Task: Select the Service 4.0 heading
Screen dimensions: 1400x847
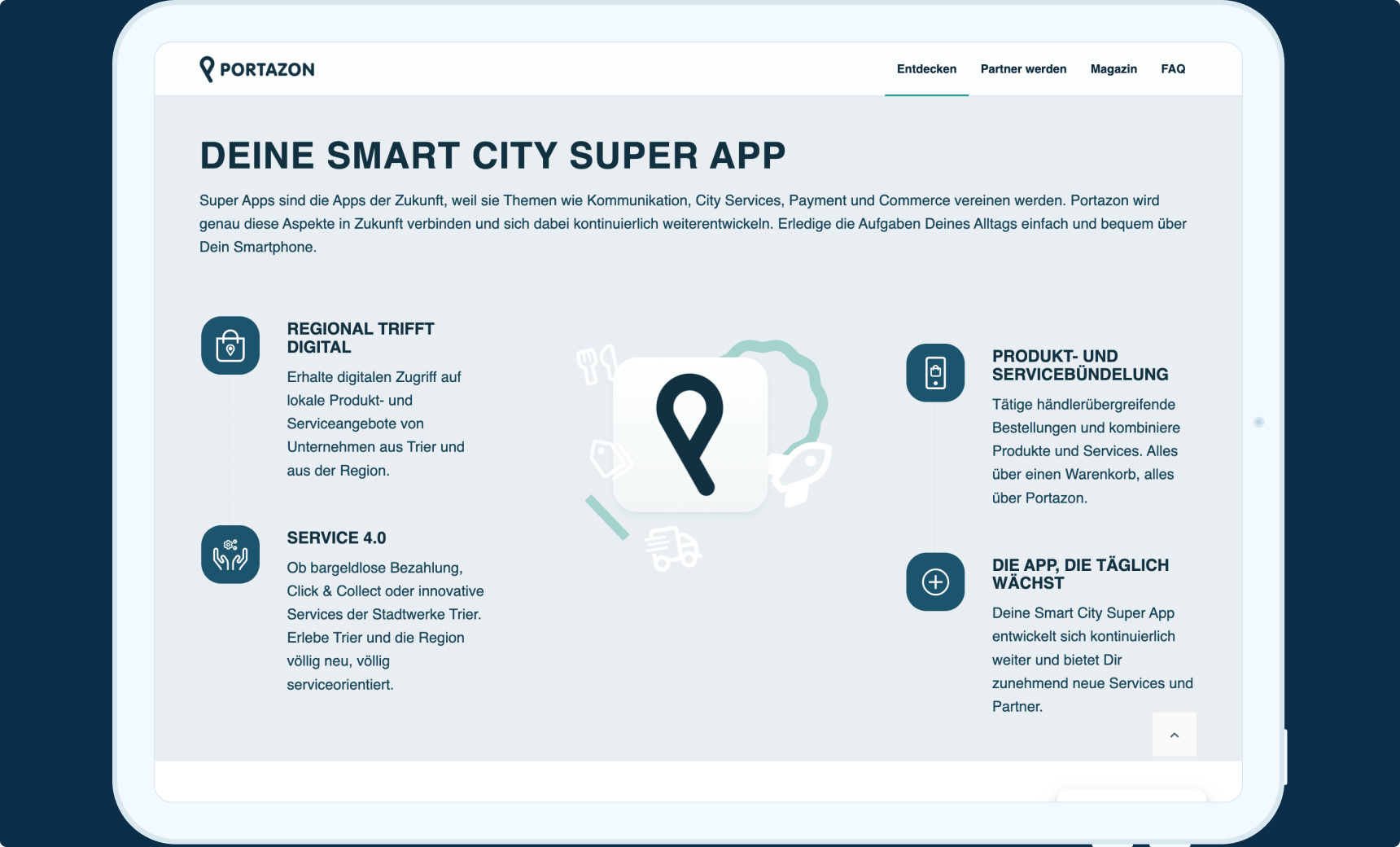Action: pyautogui.click(x=336, y=538)
